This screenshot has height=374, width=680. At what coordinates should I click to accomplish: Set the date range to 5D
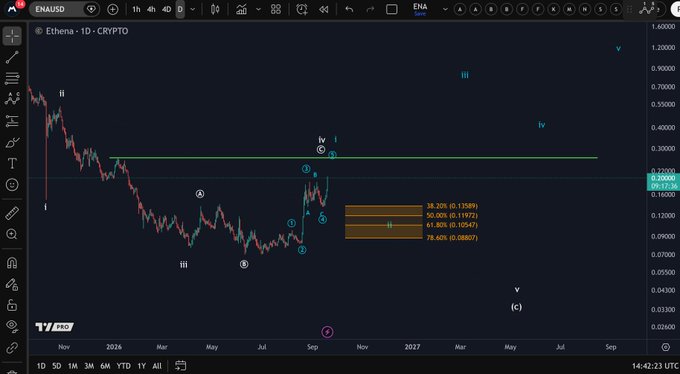(57, 366)
